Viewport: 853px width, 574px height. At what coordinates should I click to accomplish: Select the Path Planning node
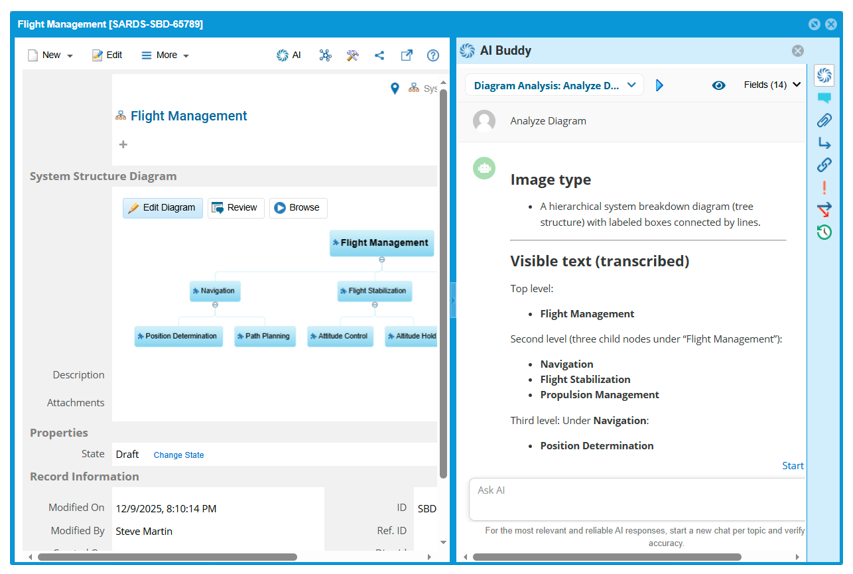(x=265, y=336)
